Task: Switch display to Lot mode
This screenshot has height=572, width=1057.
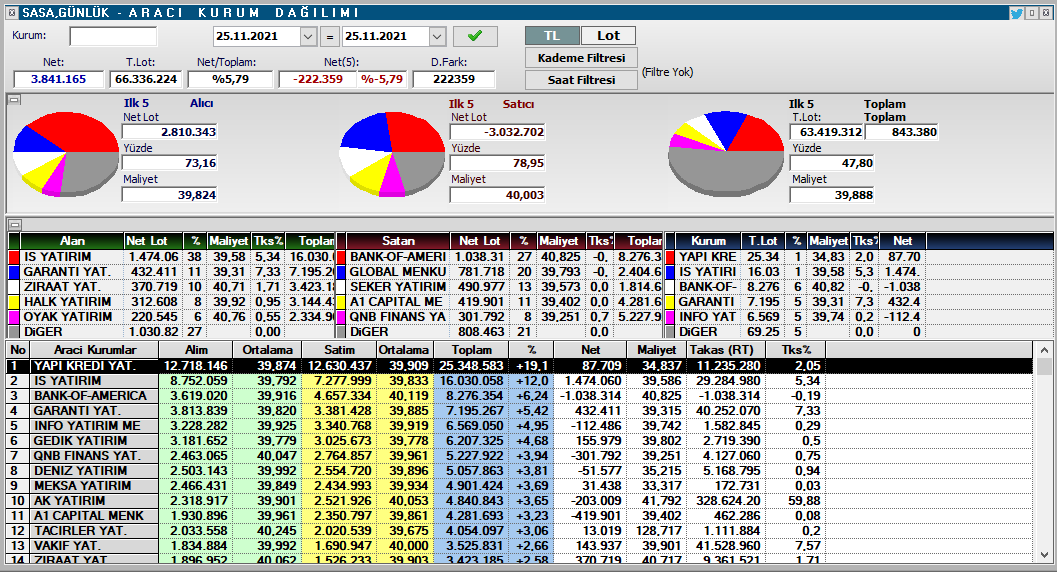Action: (x=608, y=36)
